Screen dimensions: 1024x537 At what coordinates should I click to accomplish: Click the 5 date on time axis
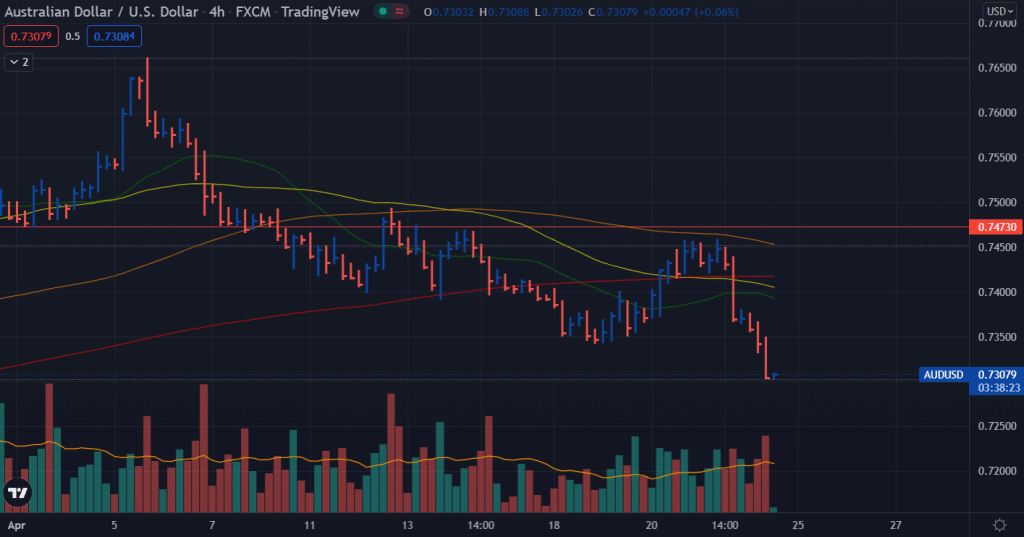(114, 525)
